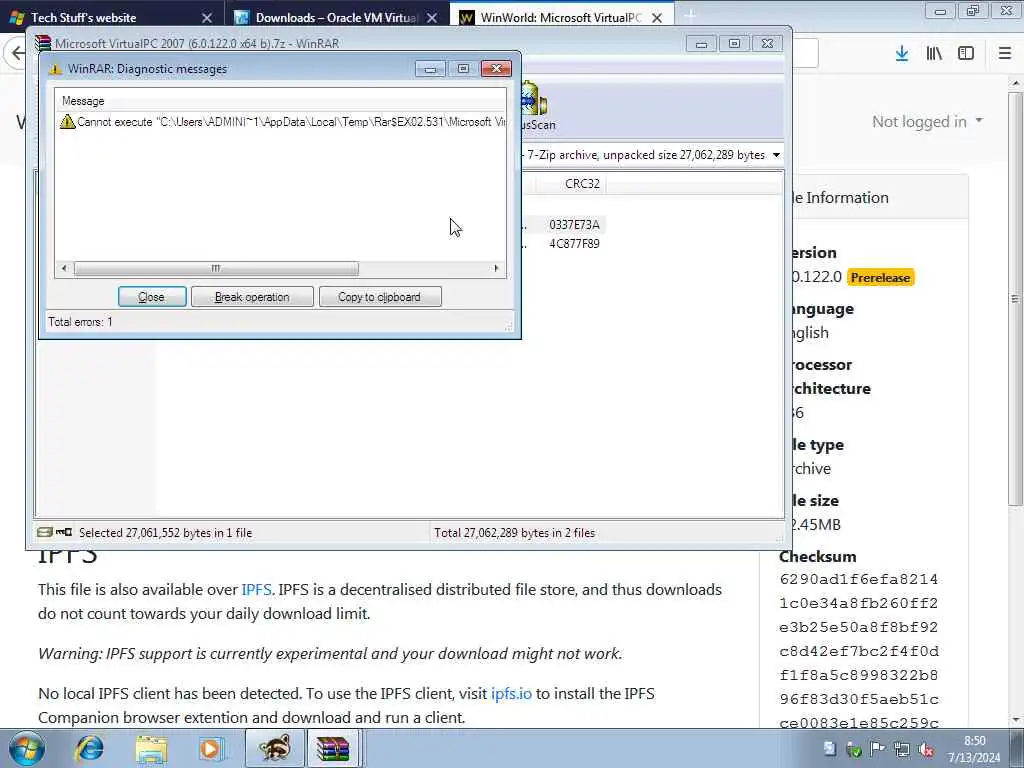Viewport: 1024px width, 768px height.
Task: Click the Prerelease badge
Action: point(880,278)
